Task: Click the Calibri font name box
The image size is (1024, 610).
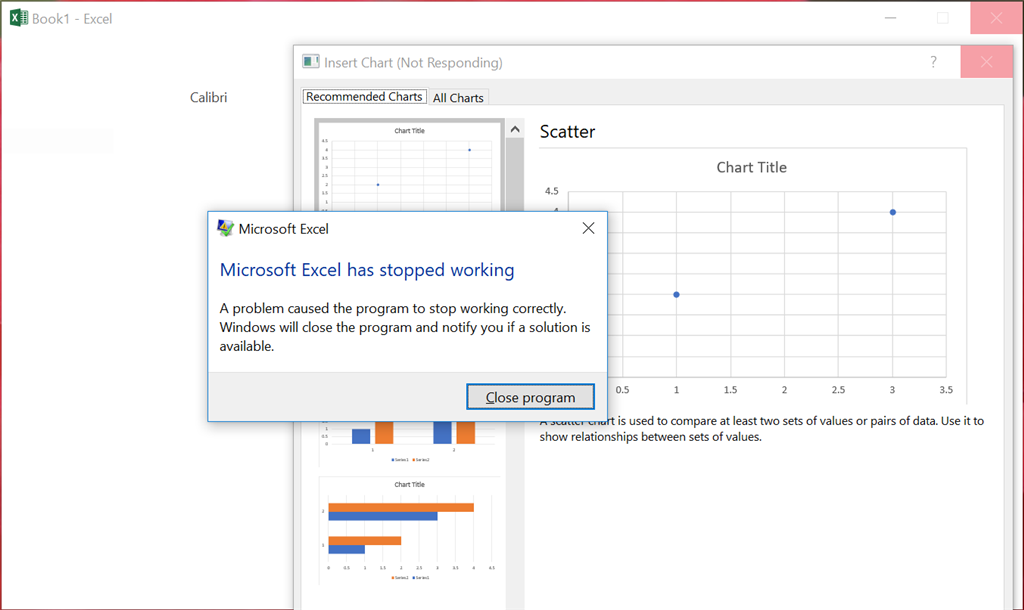Action: (208, 97)
